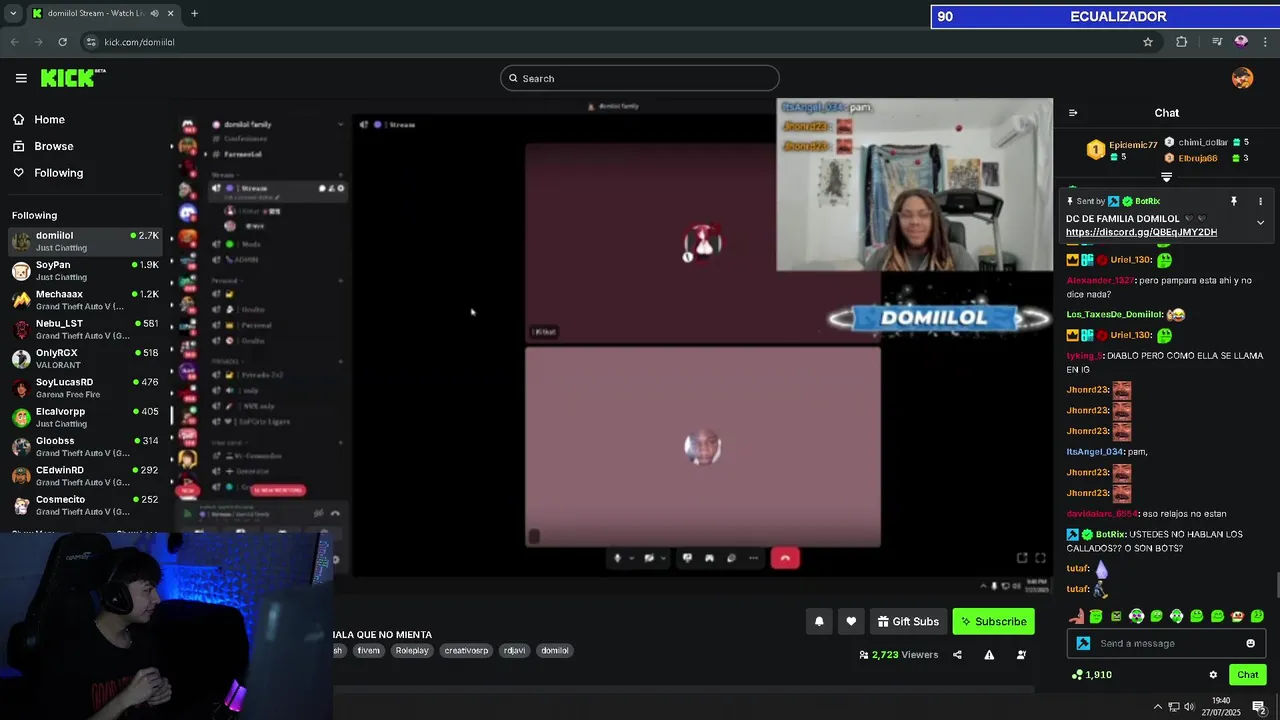Open SoyPan channel in Following list
This screenshot has height=720, width=1280.
point(85,271)
